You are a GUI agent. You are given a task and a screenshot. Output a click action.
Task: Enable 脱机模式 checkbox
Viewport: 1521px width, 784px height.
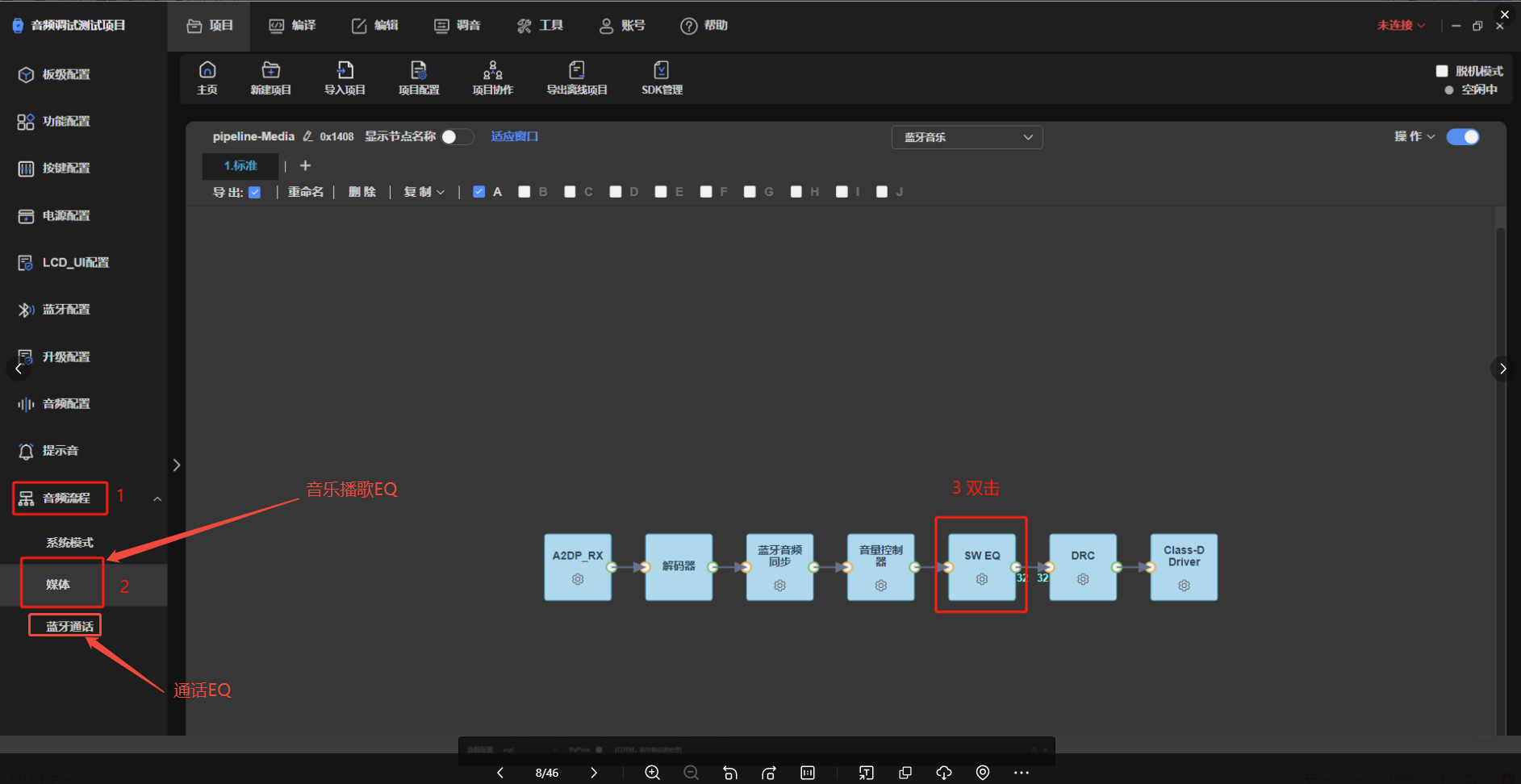pos(1442,71)
